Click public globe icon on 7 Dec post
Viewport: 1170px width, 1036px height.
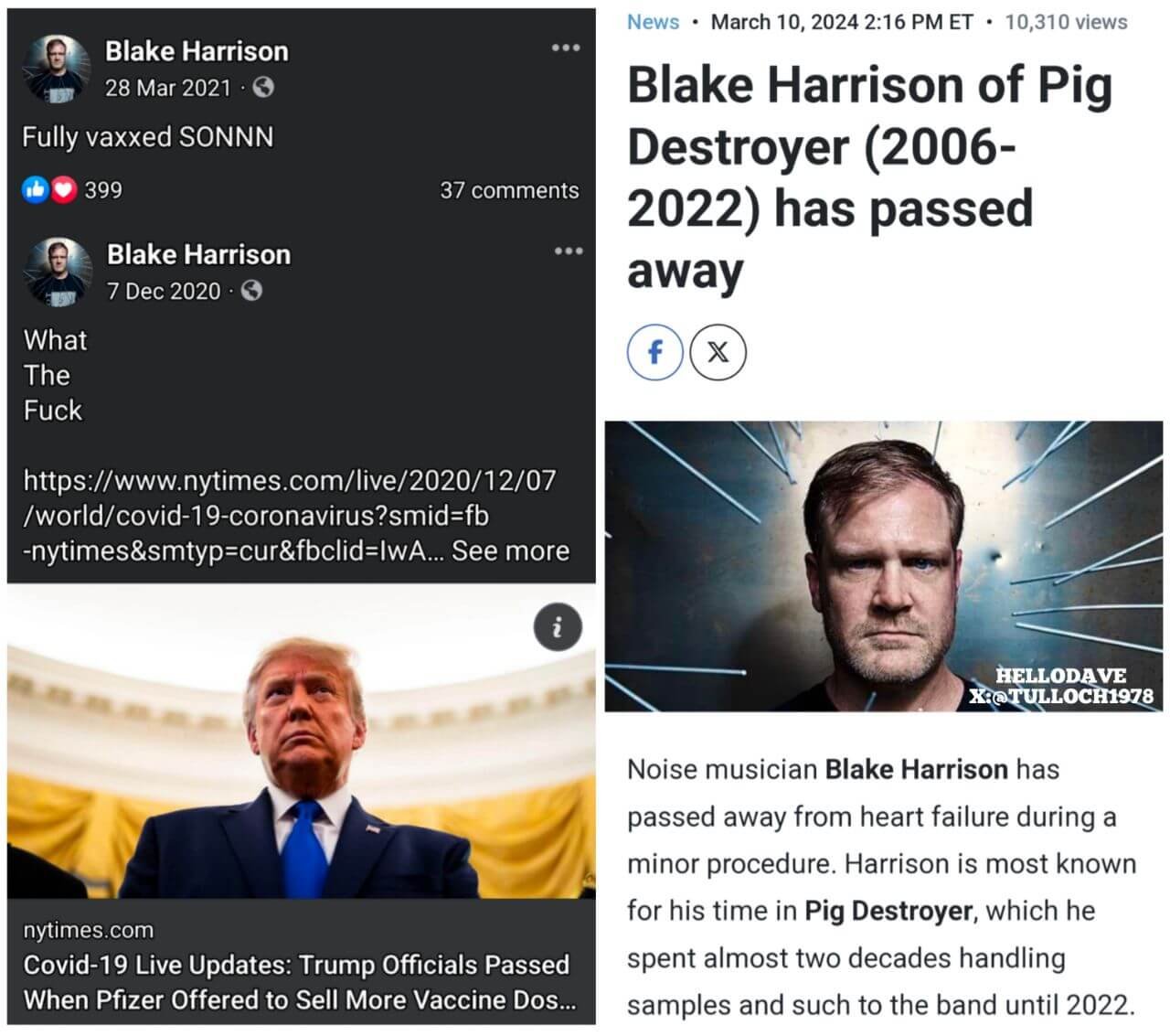251,291
